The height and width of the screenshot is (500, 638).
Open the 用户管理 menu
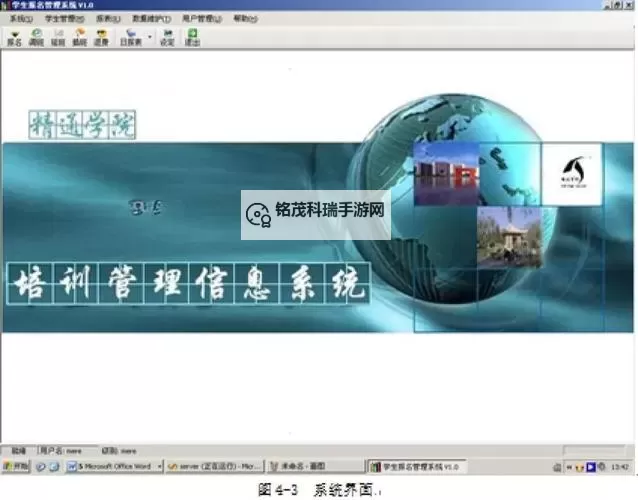click(202, 19)
